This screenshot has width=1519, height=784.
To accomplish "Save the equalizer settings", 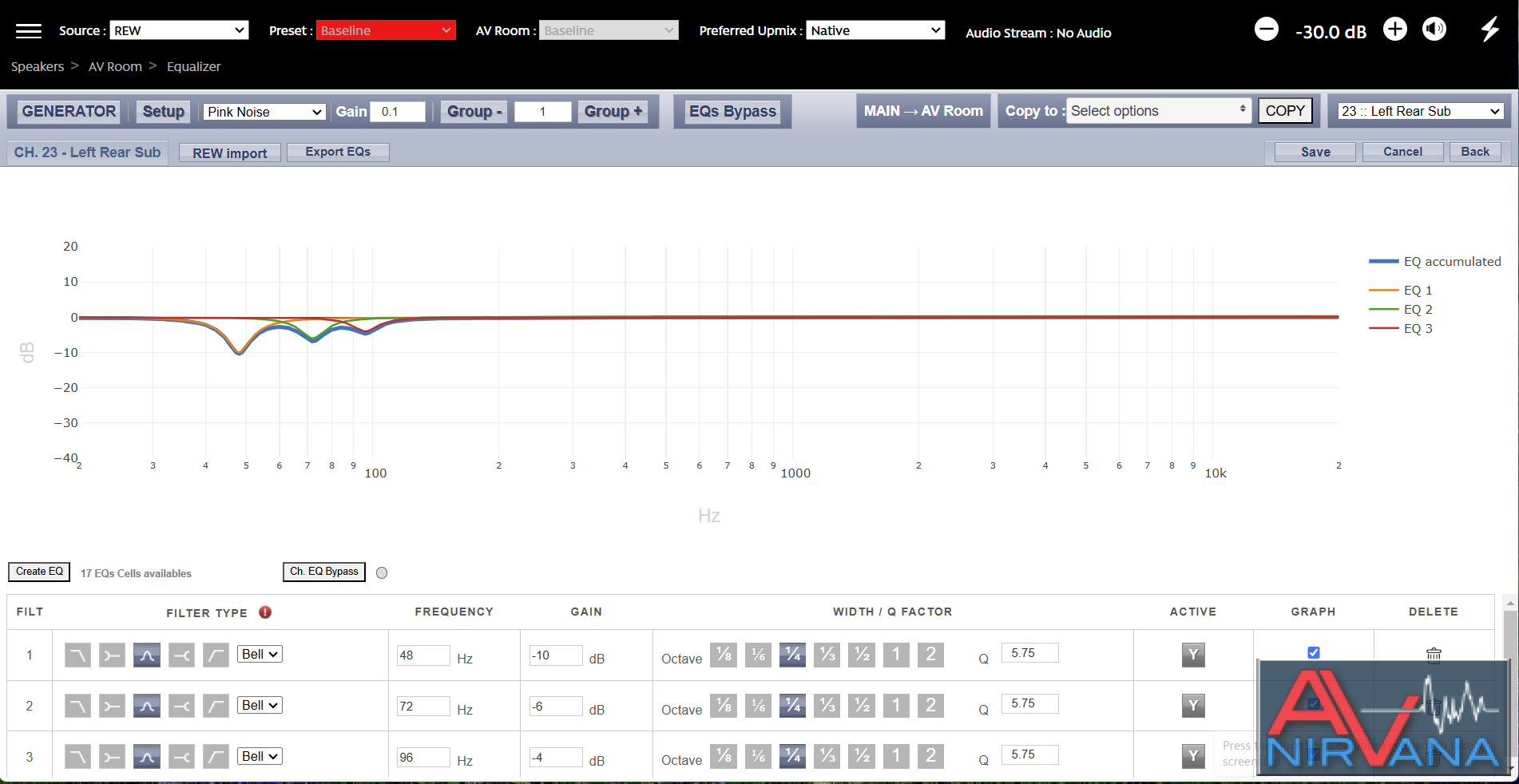I will pyautogui.click(x=1315, y=152).
